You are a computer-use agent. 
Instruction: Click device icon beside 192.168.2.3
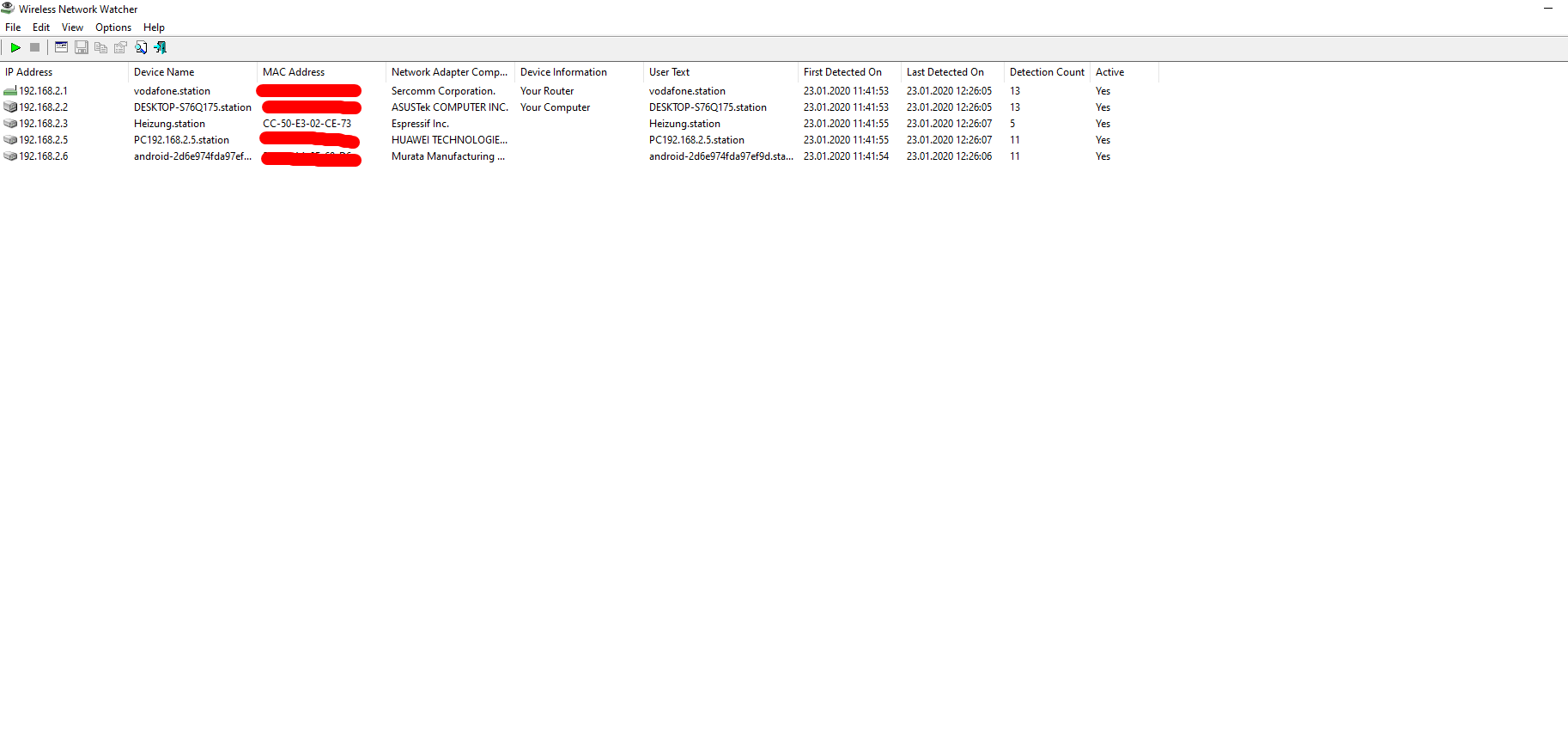10,124
